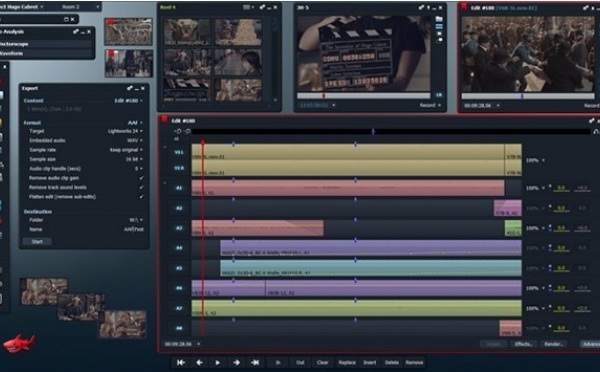
Task: Toggle the A3 audio track label
Action: tap(179, 228)
